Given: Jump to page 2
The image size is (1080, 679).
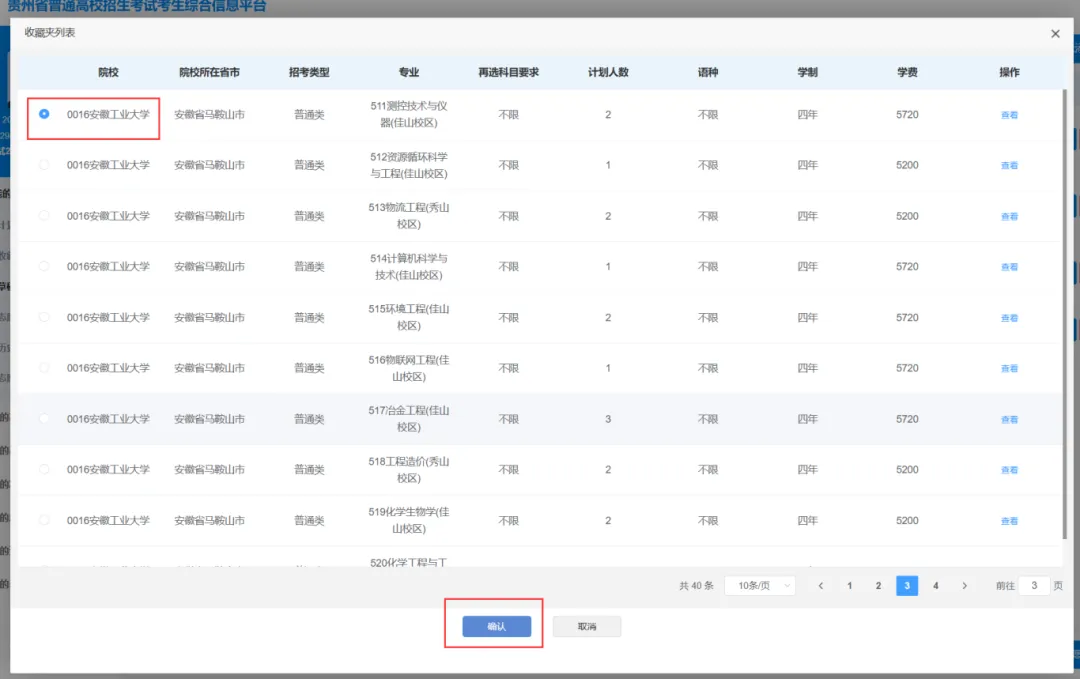Looking at the screenshot, I should 878,585.
